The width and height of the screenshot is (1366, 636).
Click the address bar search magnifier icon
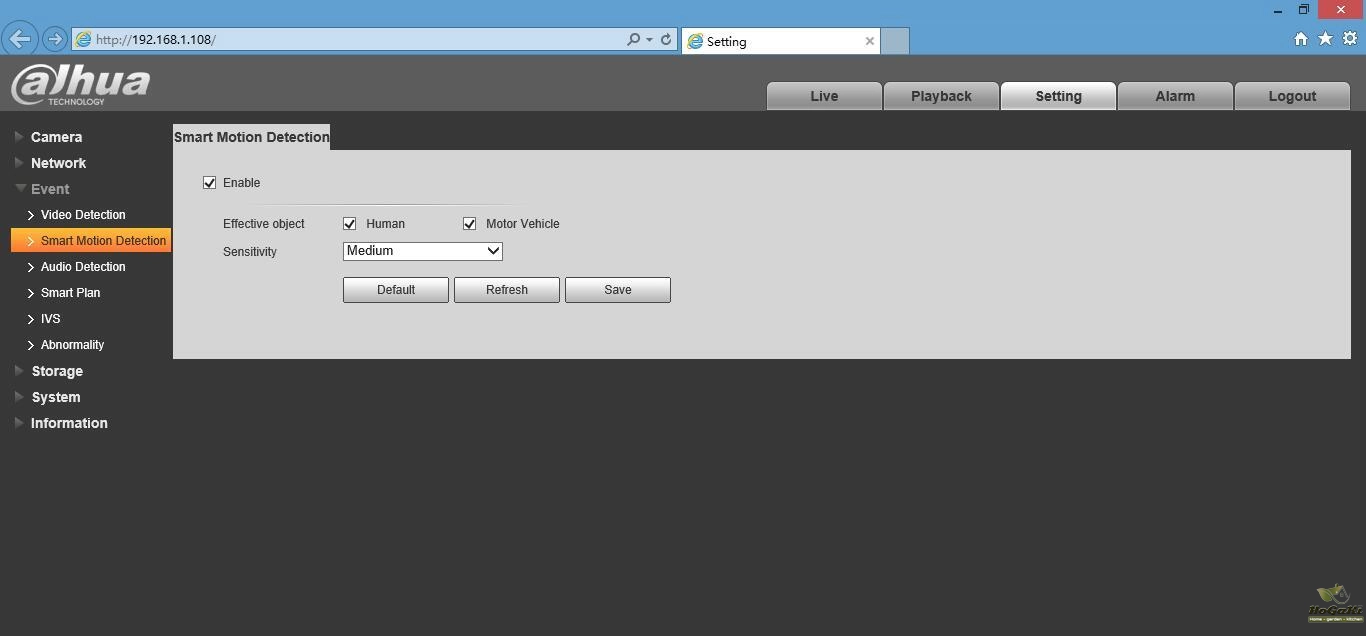pos(633,40)
